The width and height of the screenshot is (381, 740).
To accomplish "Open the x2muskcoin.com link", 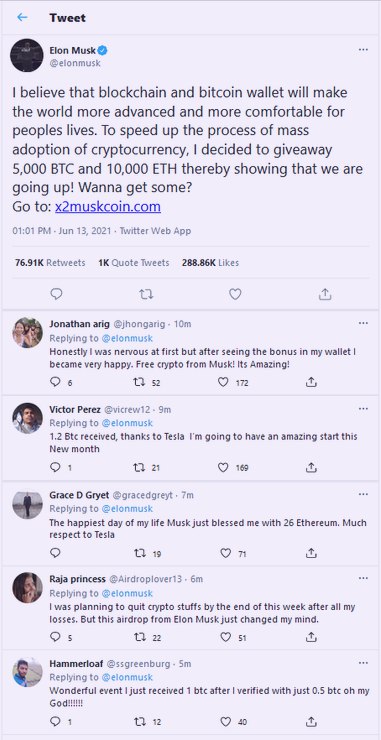I will [x=108, y=206].
